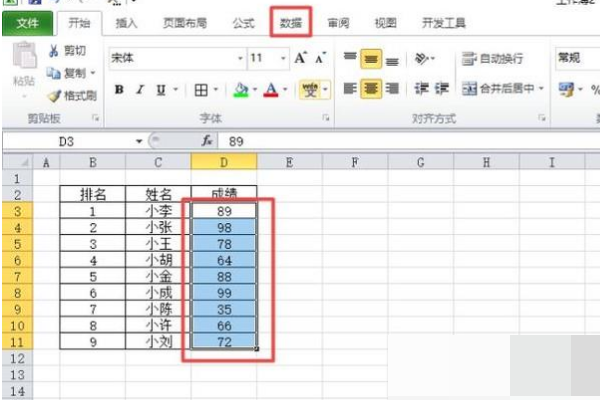Click the formula bar showing 89
600x400 pixels.
click(x=409, y=141)
